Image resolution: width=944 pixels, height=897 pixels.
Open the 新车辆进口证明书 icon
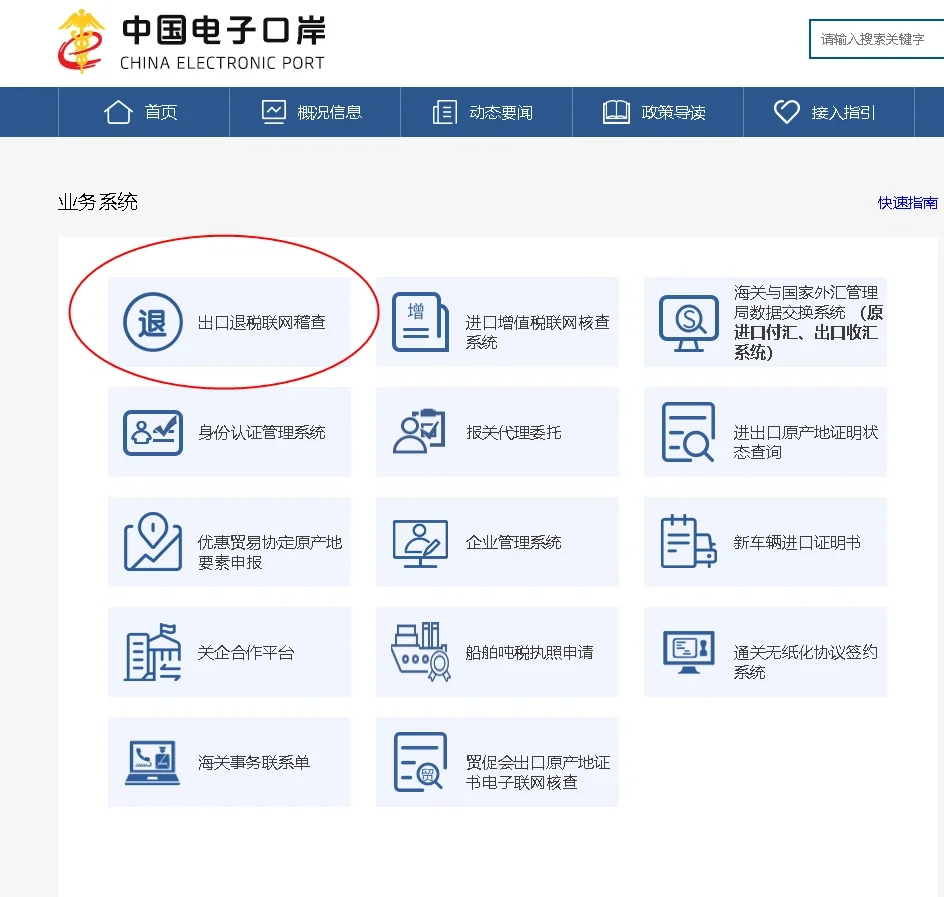(686, 542)
